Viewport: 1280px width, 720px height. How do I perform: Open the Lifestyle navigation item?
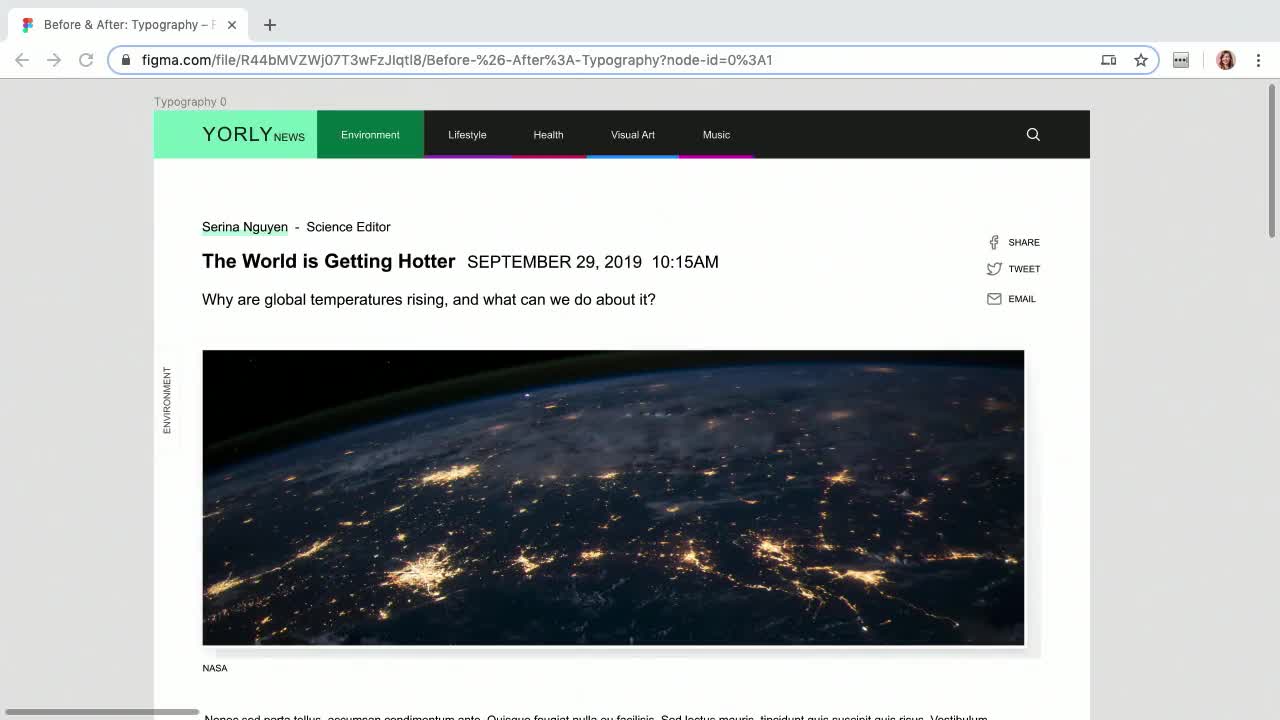[x=467, y=135]
